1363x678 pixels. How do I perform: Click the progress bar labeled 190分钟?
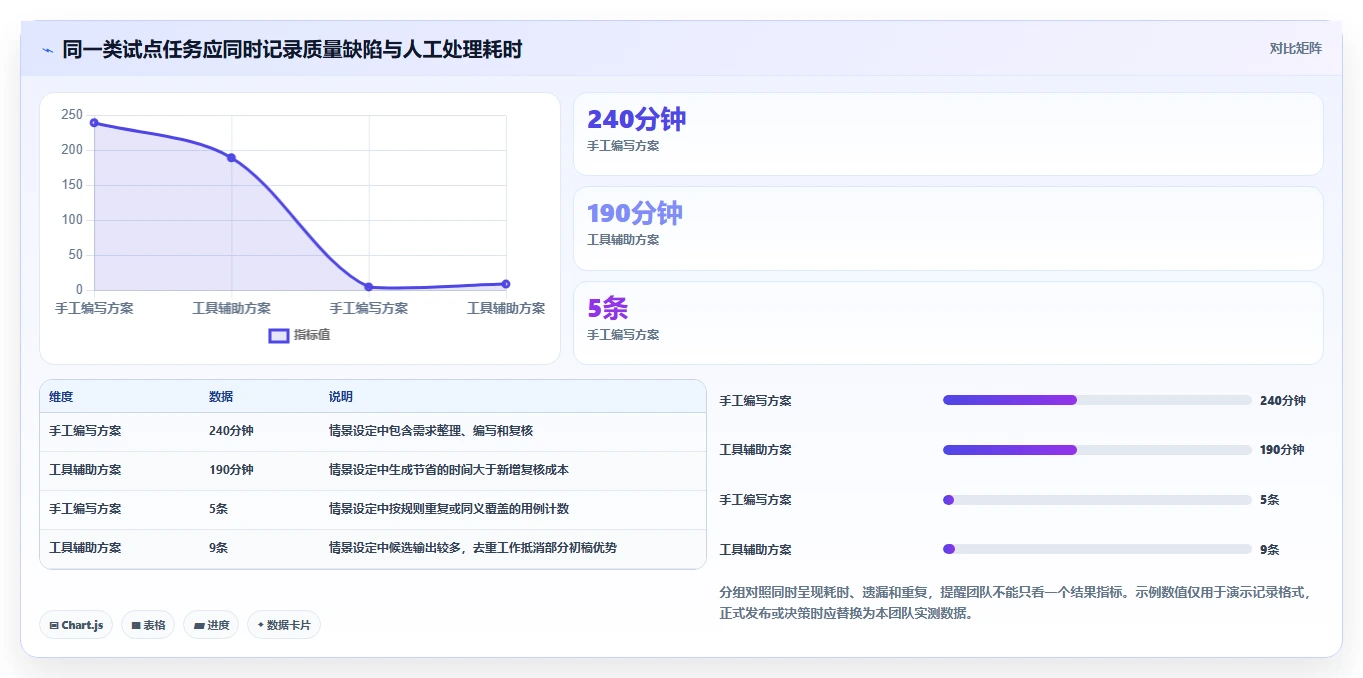point(1097,450)
